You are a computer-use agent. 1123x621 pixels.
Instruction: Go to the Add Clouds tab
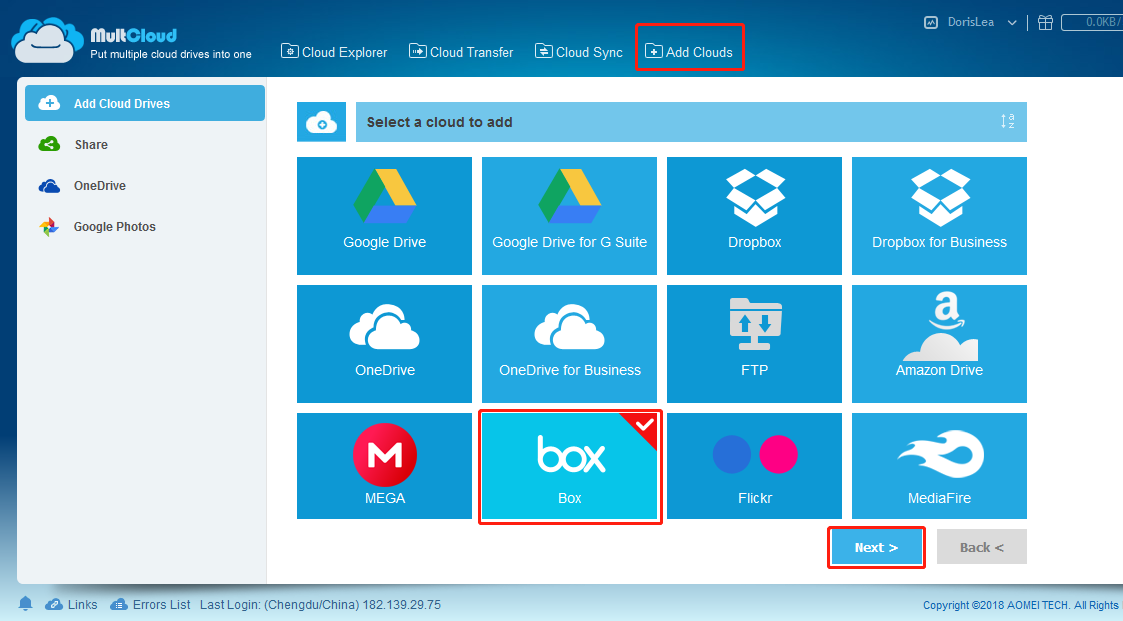(689, 52)
